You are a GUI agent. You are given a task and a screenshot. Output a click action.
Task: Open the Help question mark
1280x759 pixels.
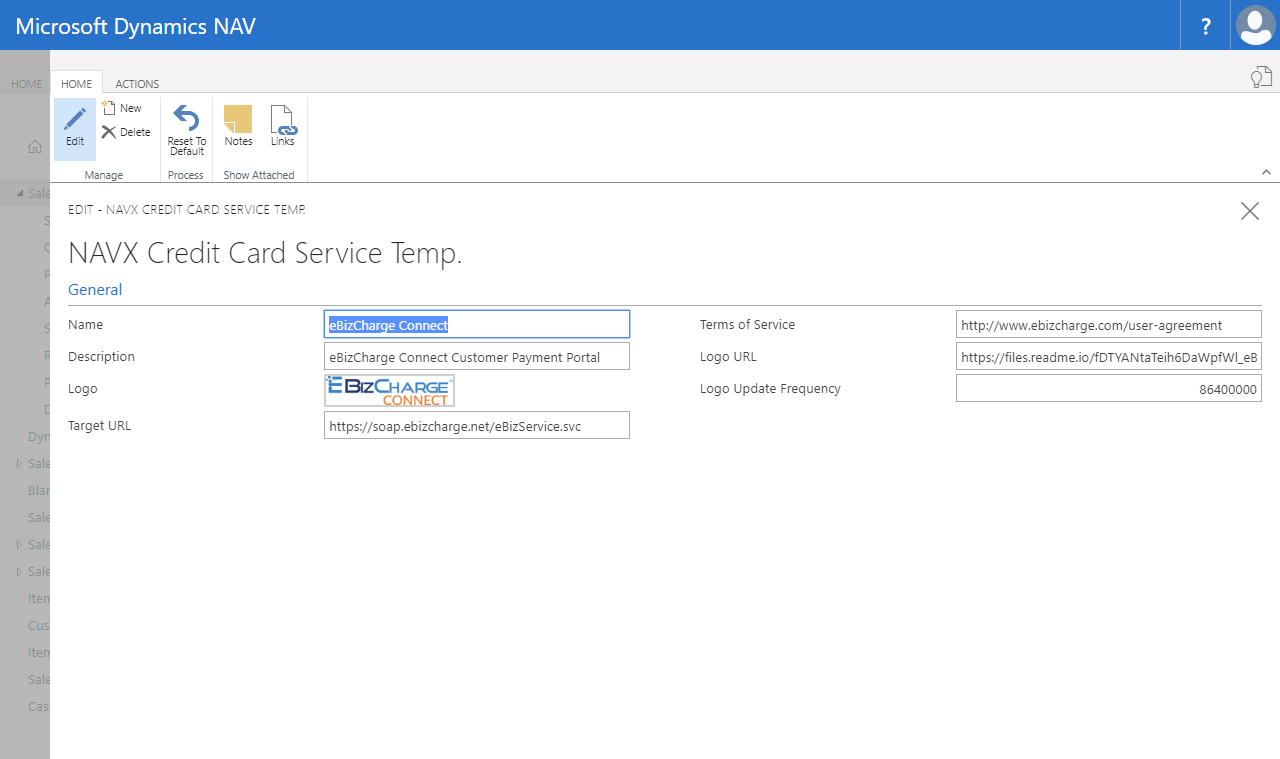[x=1206, y=25]
